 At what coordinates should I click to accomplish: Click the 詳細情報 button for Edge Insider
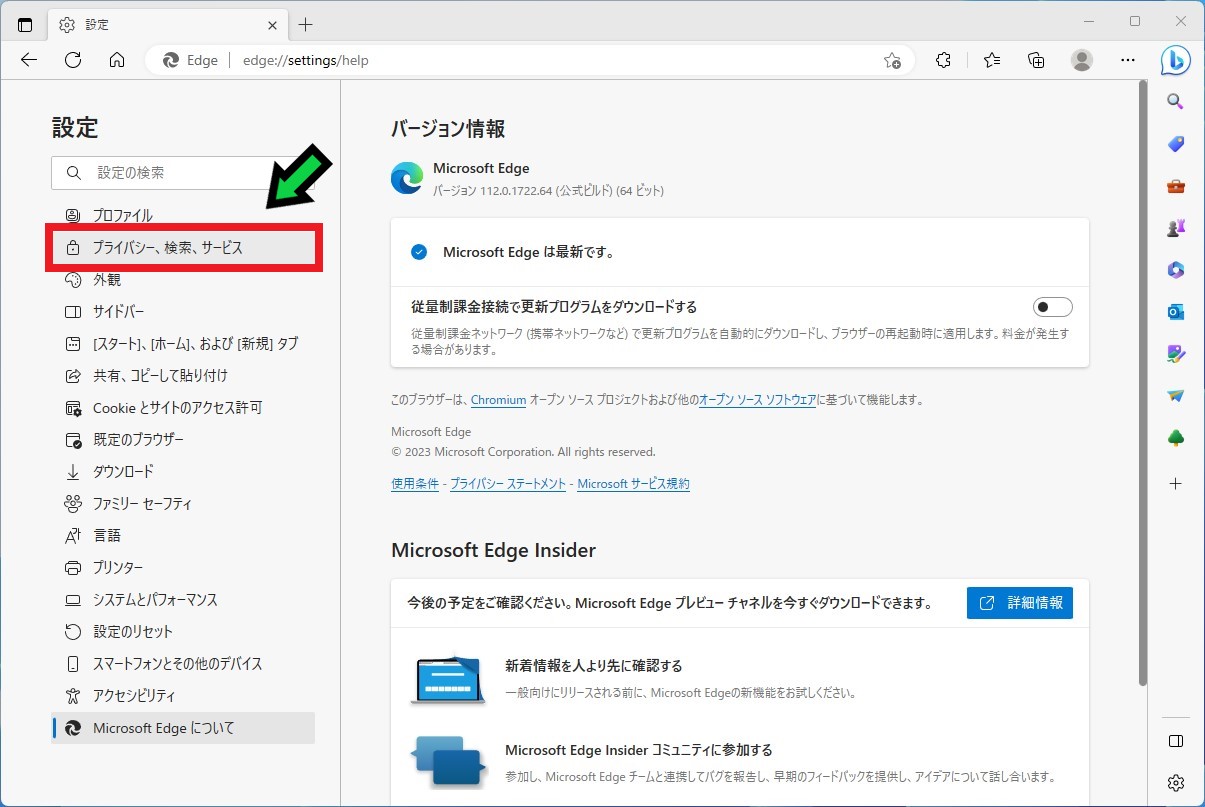click(x=1019, y=602)
